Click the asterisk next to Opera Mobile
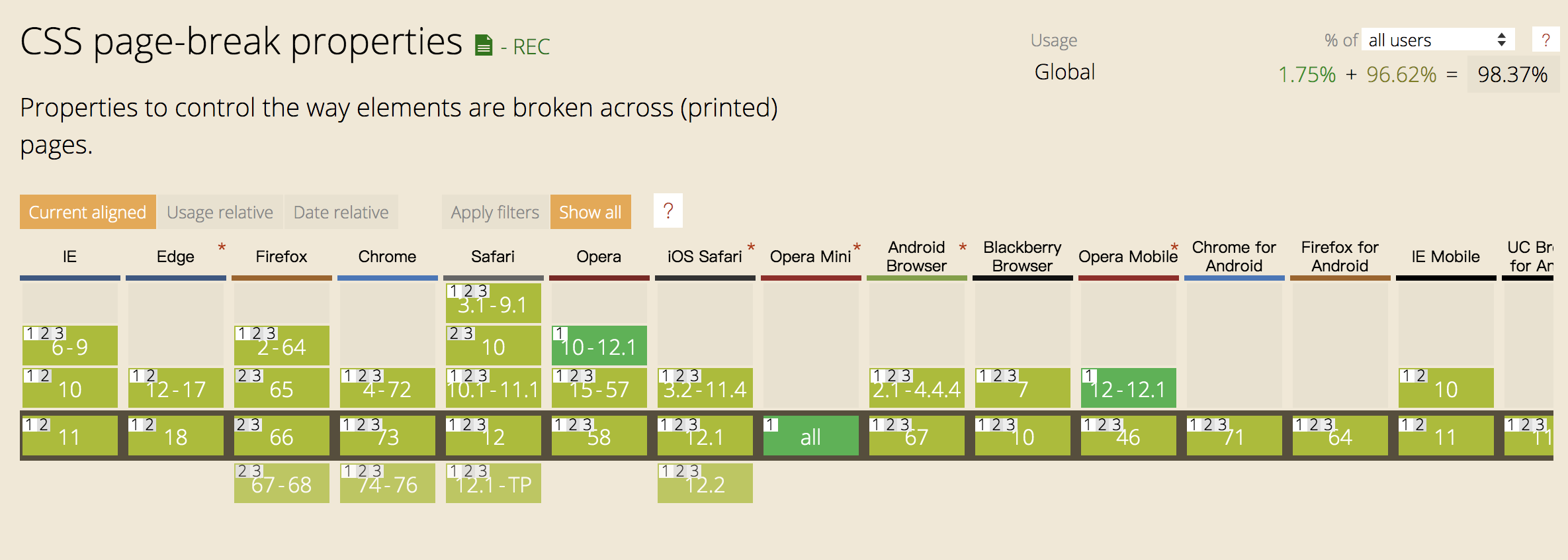The height and width of the screenshot is (560, 1568). tap(1174, 248)
